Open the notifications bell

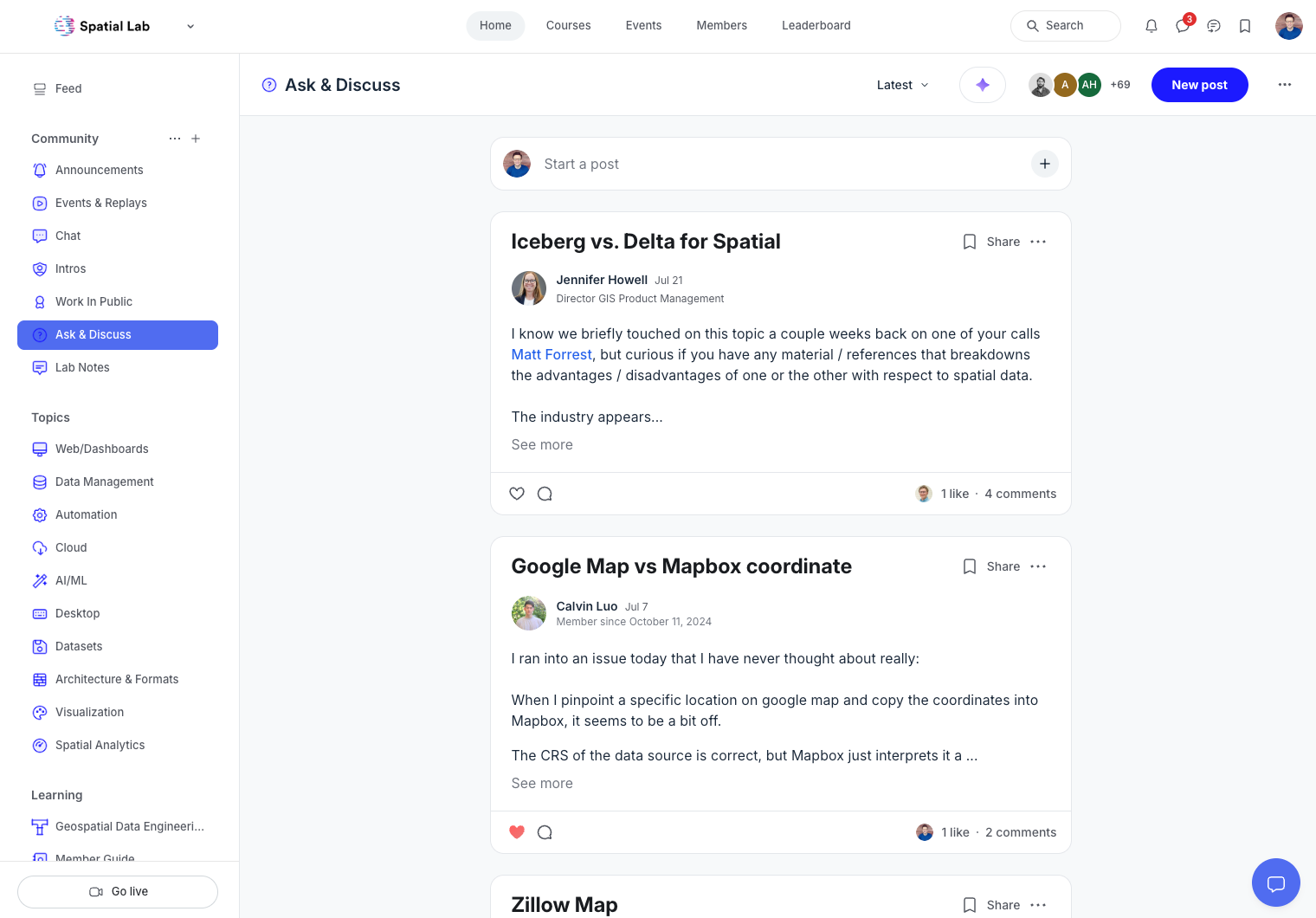click(1151, 26)
